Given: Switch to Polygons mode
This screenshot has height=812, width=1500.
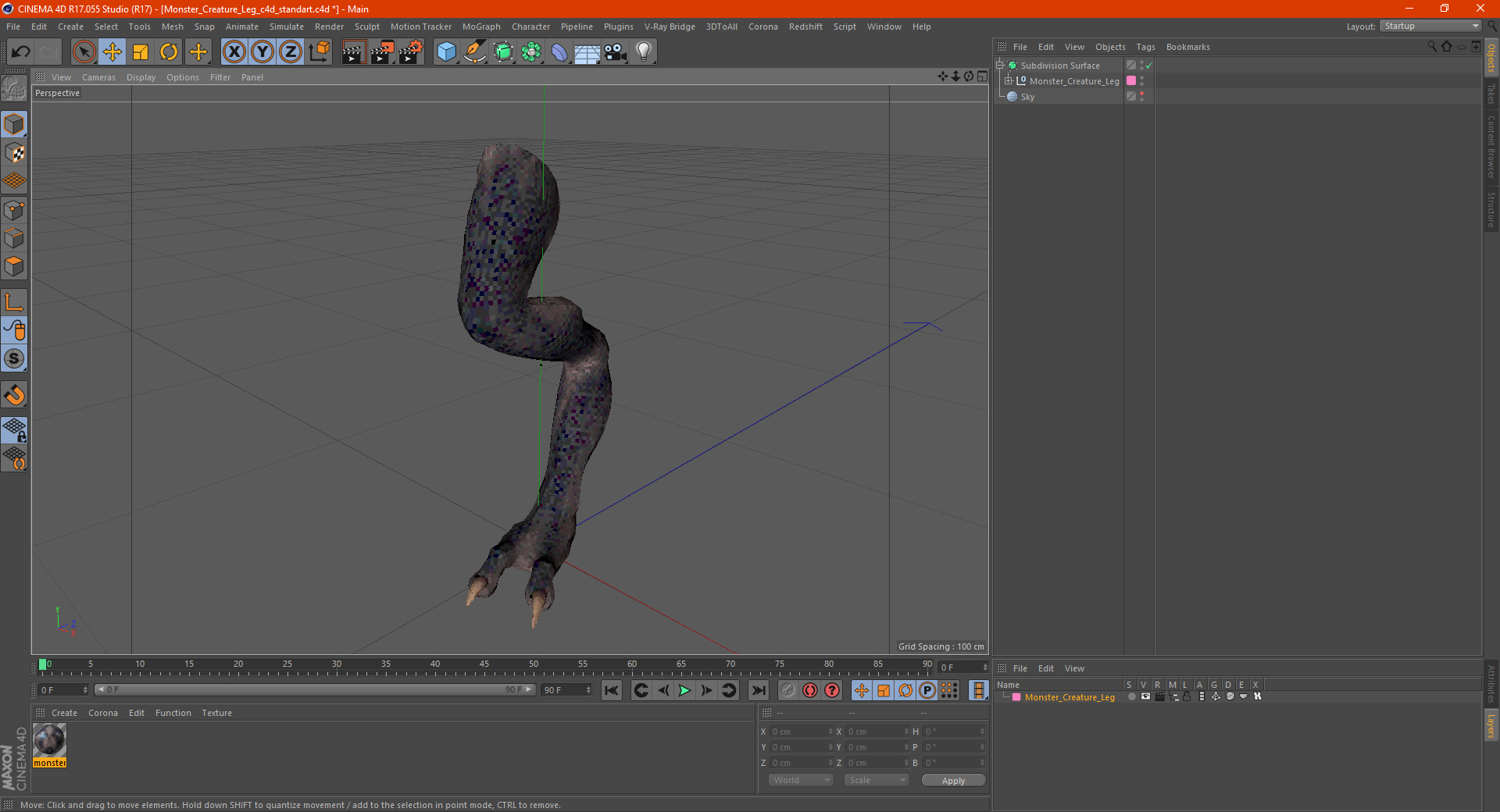Looking at the screenshot, I should pos(14,266).
